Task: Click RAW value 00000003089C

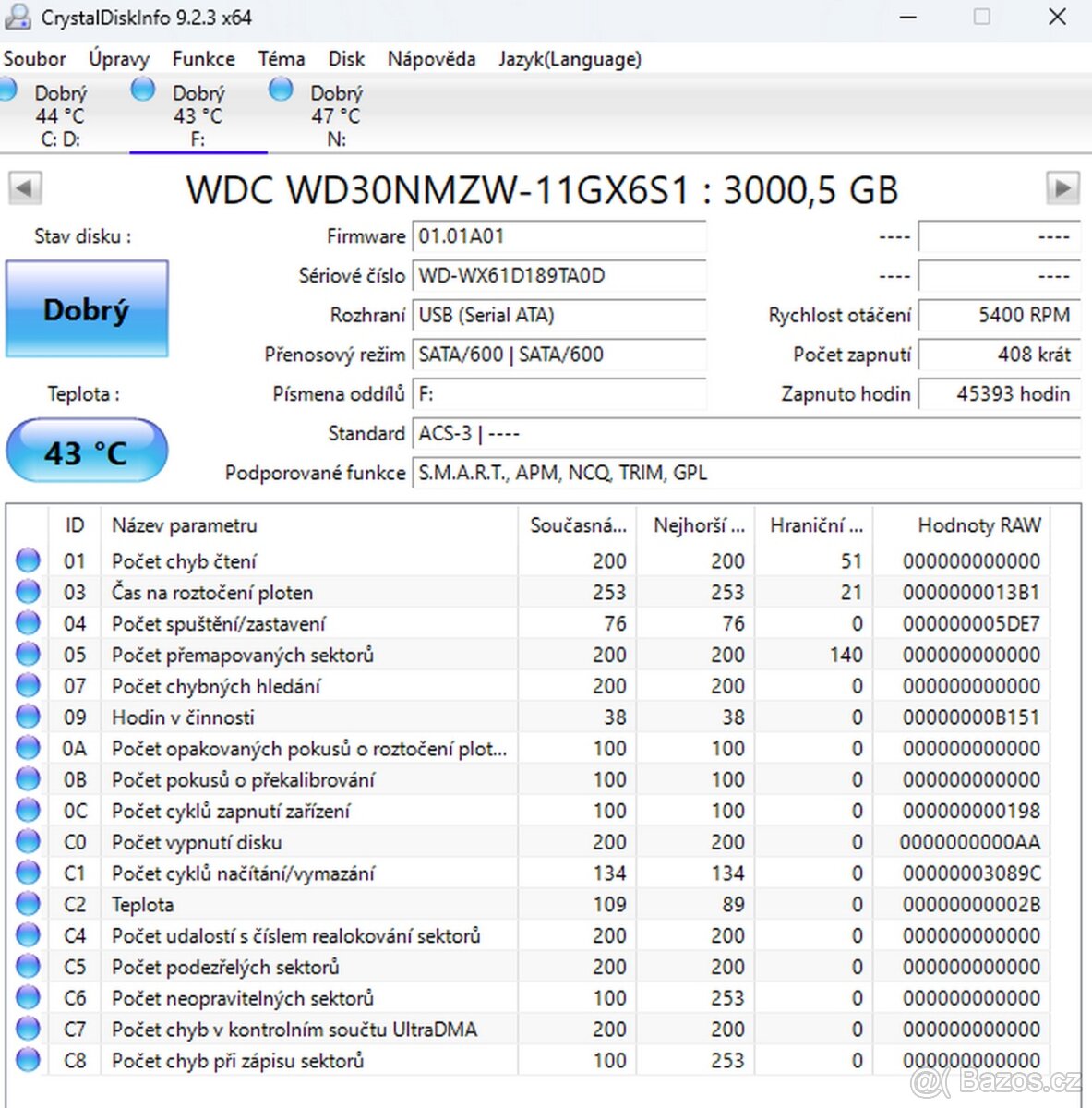Action: (x=971, y=873)
